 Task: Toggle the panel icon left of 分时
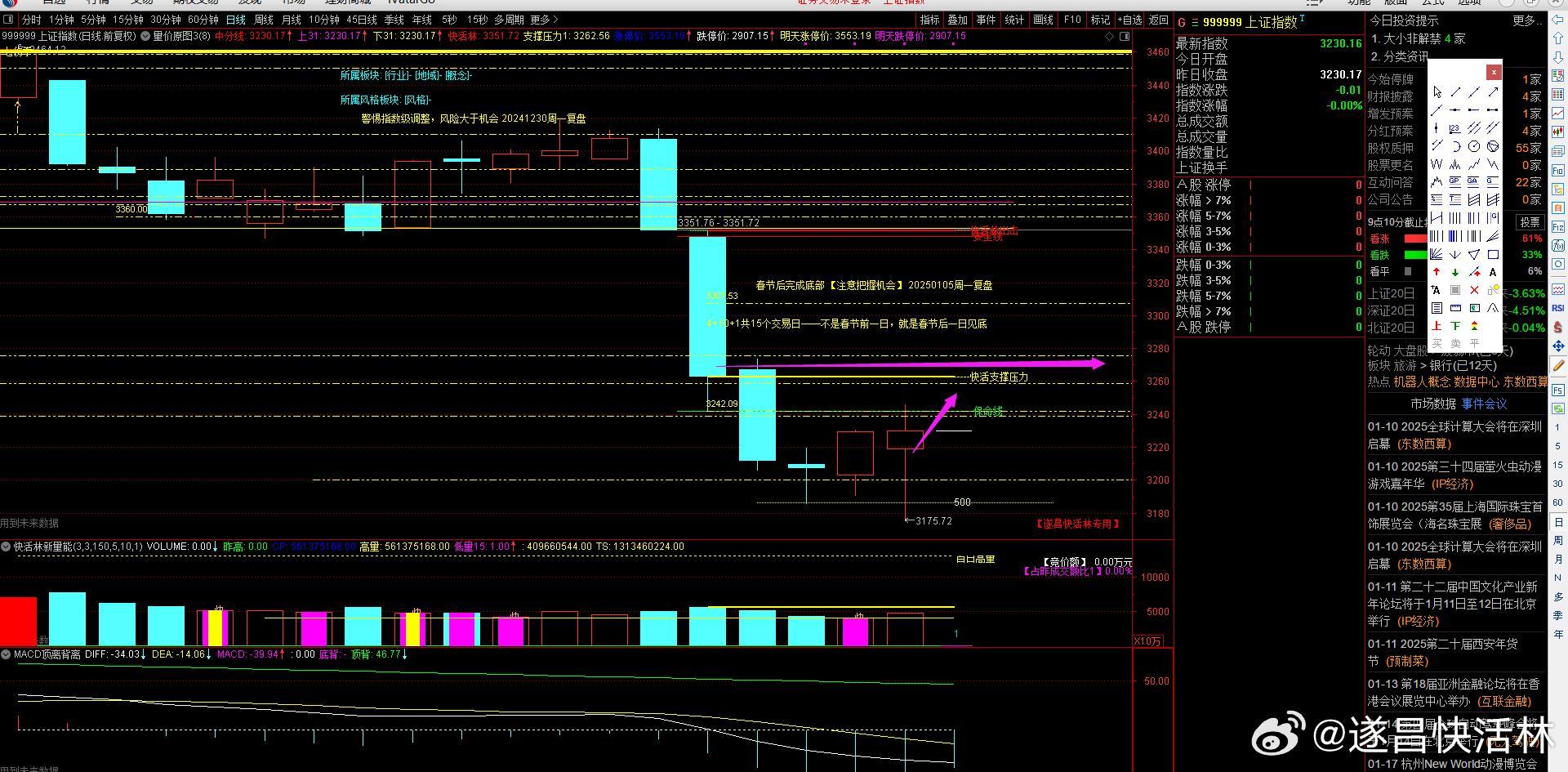tap(9, 20)
